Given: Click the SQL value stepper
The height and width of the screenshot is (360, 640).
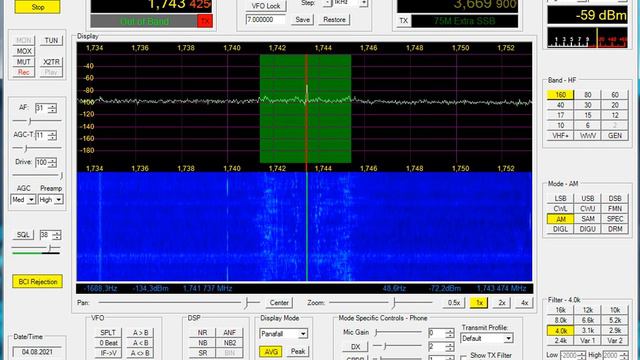Looking at the screenshot, I should 57,235.
